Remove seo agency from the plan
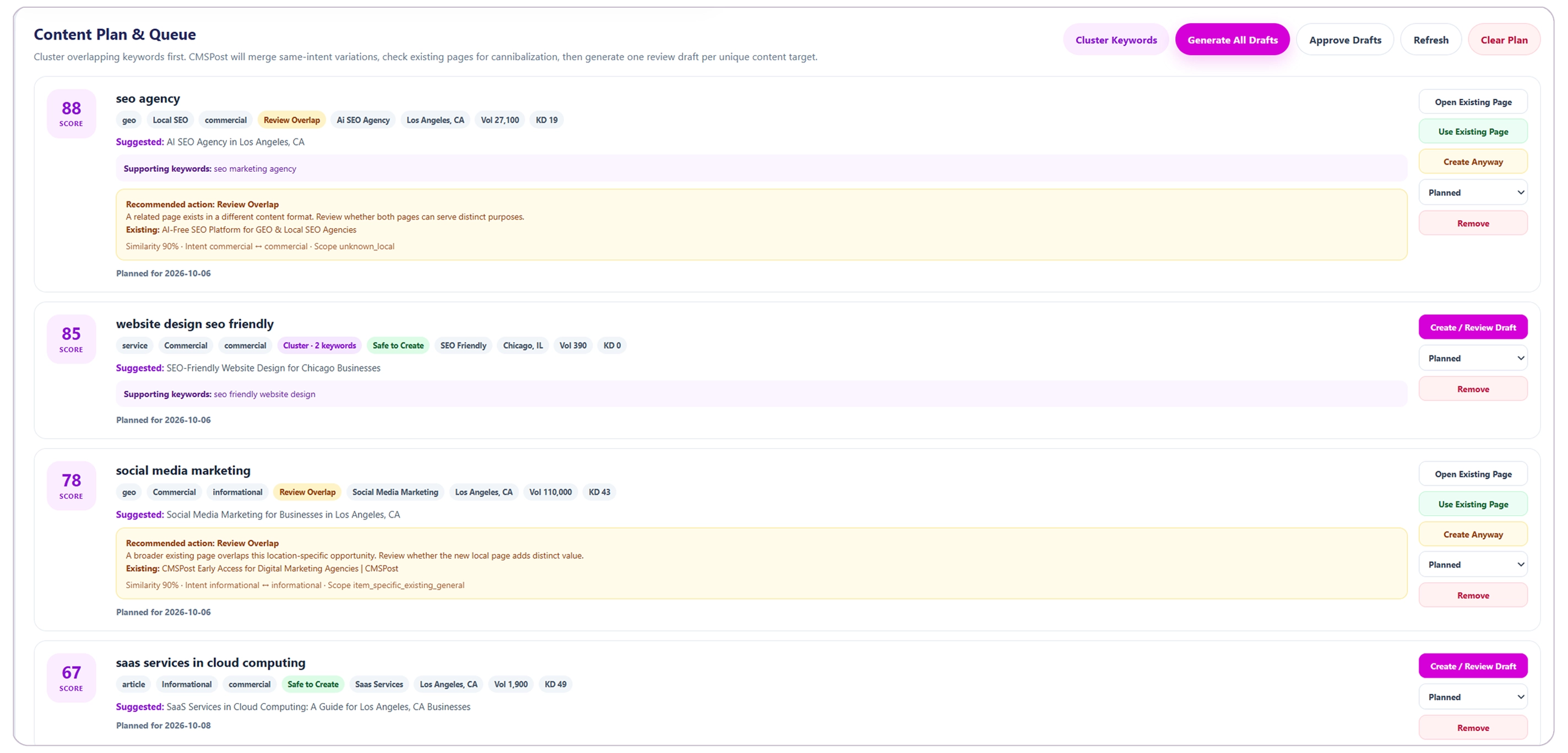Image resolution: width=1568 pixels, height=753 pixels. (1473, 223)
